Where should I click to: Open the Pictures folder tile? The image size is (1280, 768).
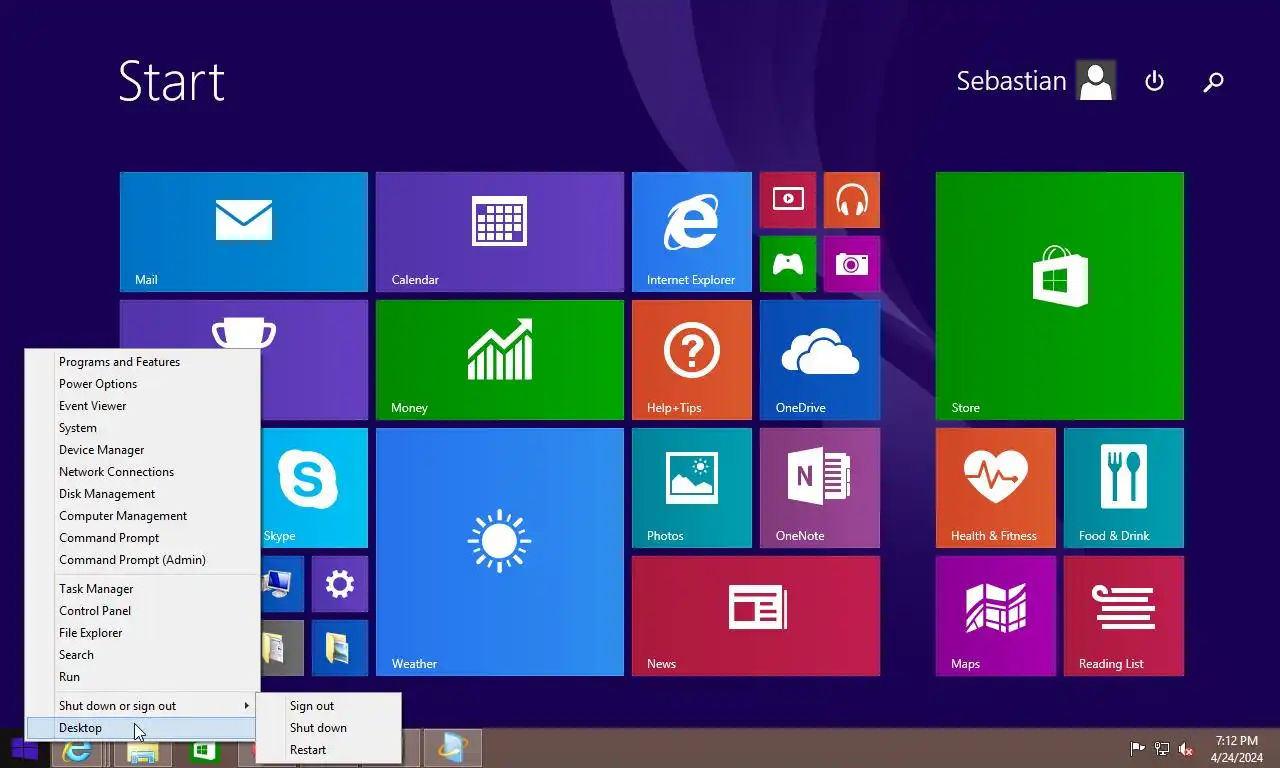340,648
